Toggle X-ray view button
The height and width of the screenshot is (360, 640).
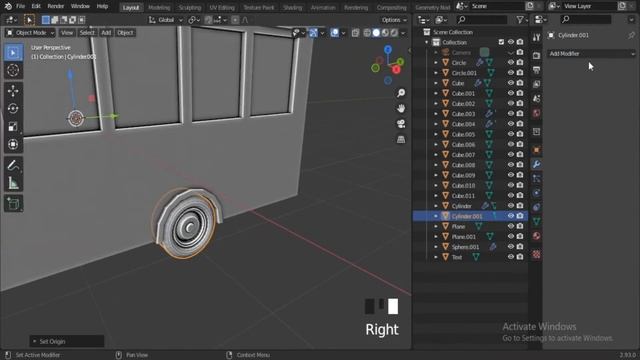click(356, 33)
